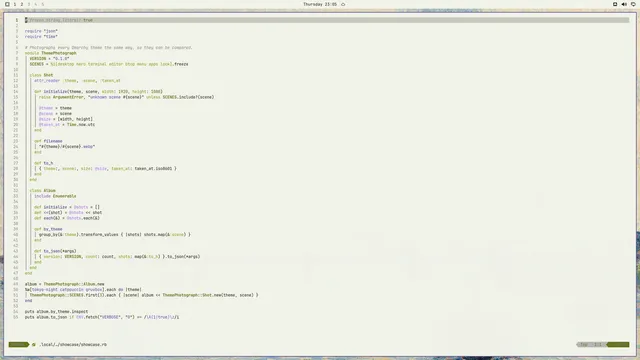
Task: Click the 'SCENES.first(3).each' line
Action: pyautogui.click(x=144, y=295)
